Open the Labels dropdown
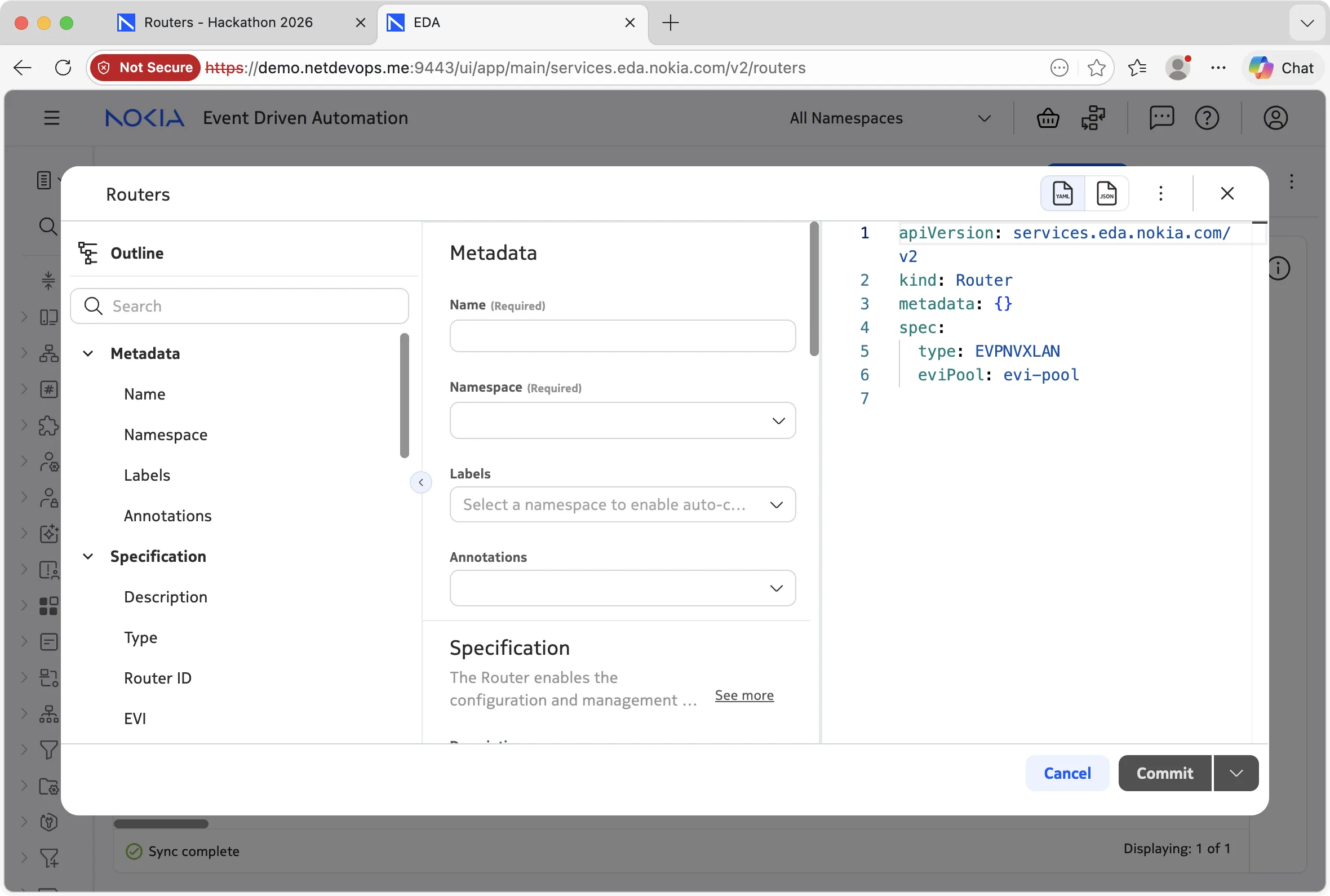 (x=623, y=504)
